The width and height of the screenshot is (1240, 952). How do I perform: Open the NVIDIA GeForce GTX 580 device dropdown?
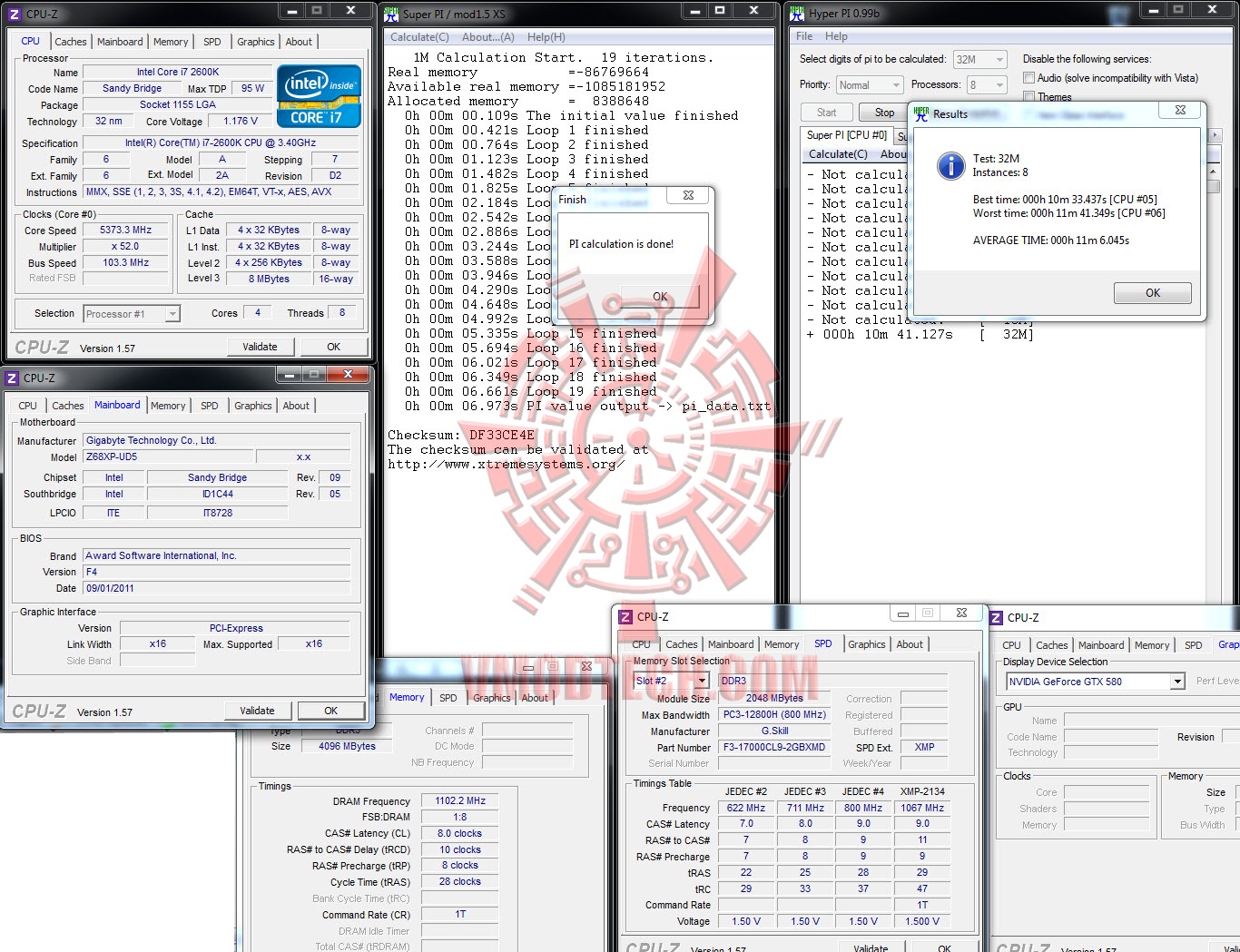tap(1096, 682)
